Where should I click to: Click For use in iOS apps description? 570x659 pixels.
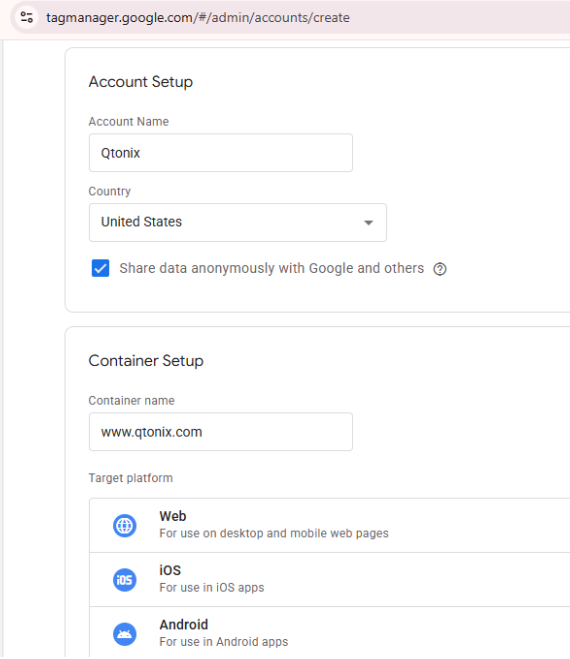click(x=211, y=588)
